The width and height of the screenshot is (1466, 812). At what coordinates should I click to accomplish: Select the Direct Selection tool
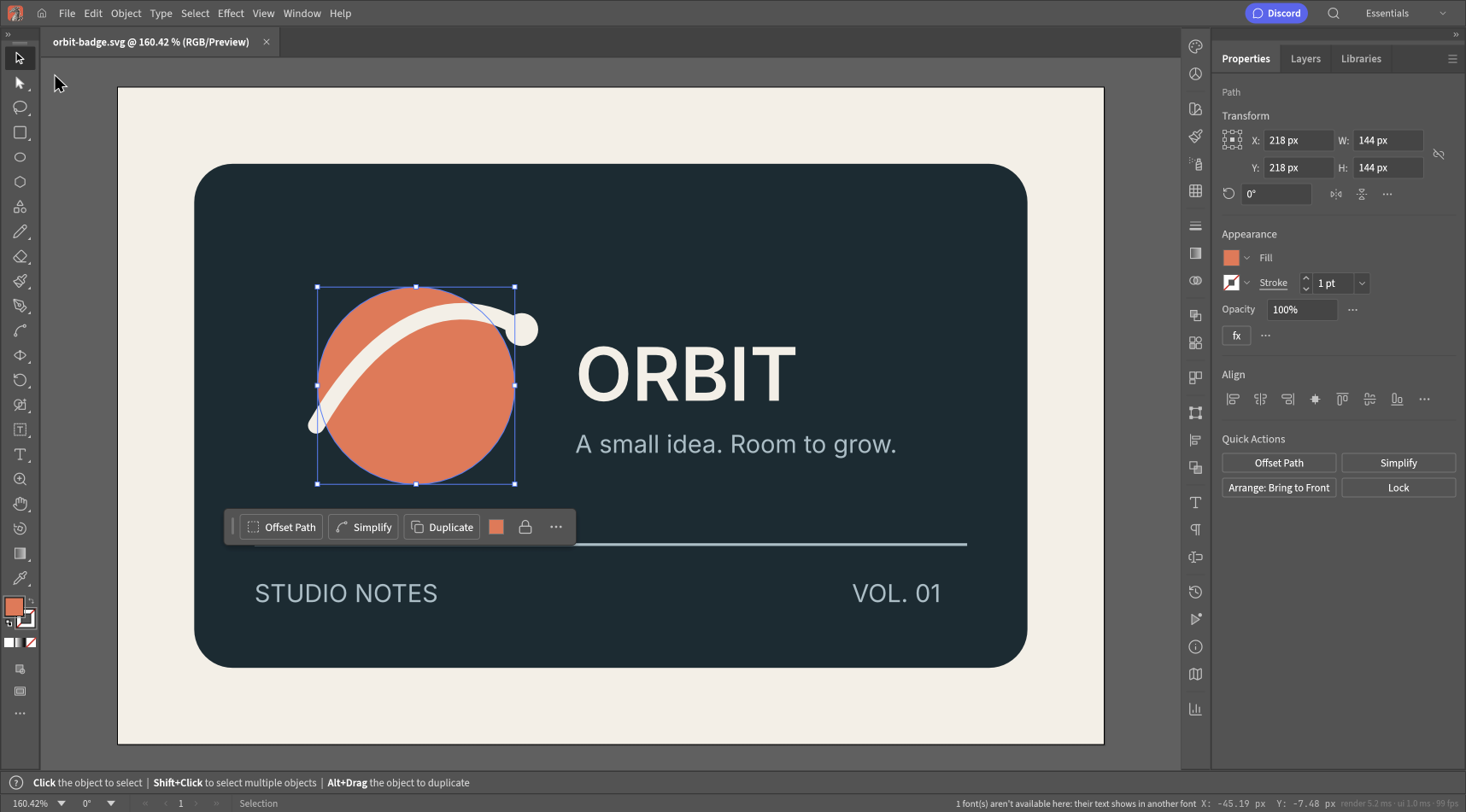pyautogui.click(x=20, y=83)
